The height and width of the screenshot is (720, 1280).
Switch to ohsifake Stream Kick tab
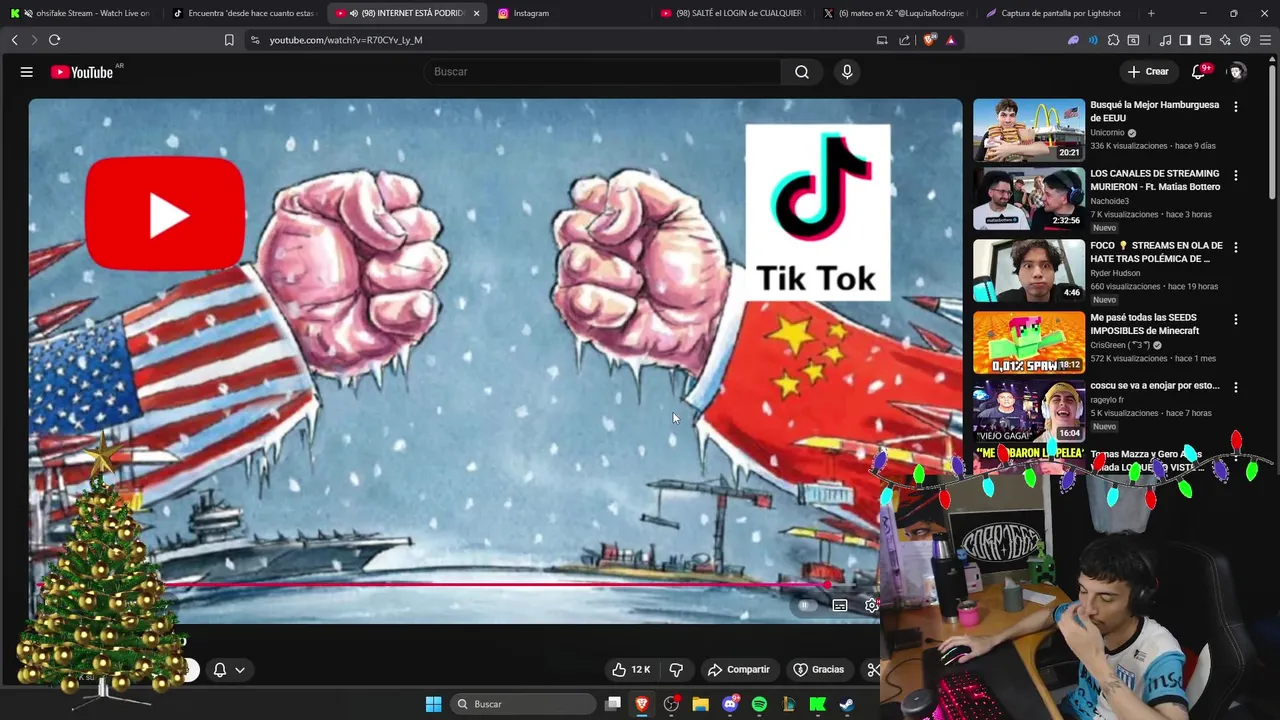pos(80,13)
